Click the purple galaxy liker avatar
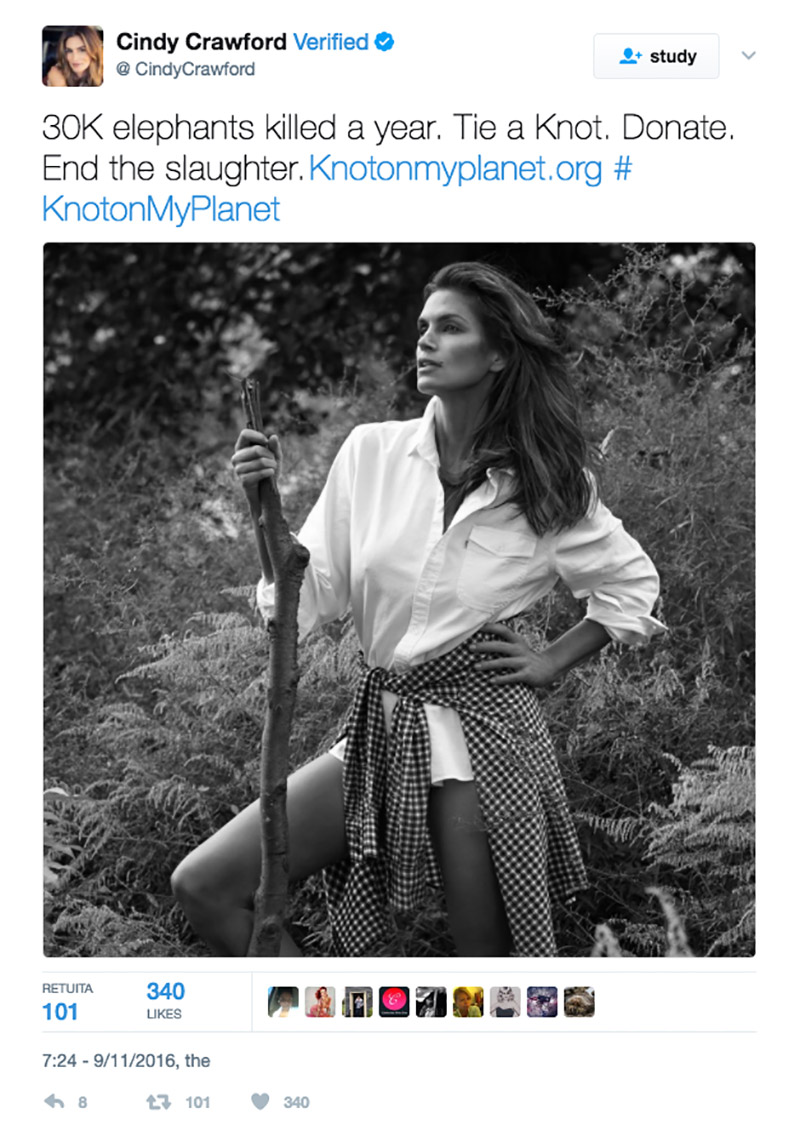Screen dimensions: 800x1136 (x=542, y=1002)
